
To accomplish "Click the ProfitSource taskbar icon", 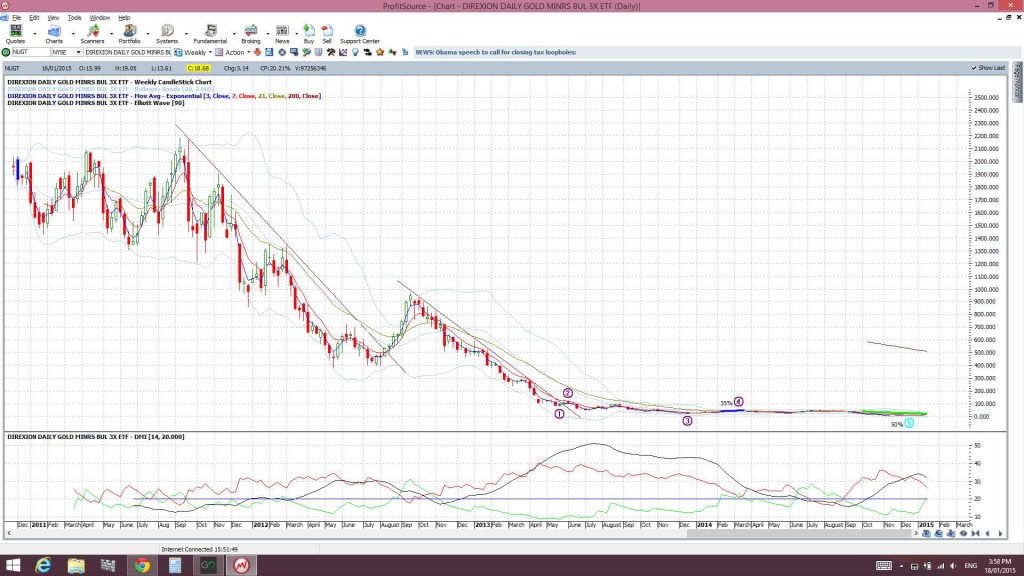I will 241,566.
